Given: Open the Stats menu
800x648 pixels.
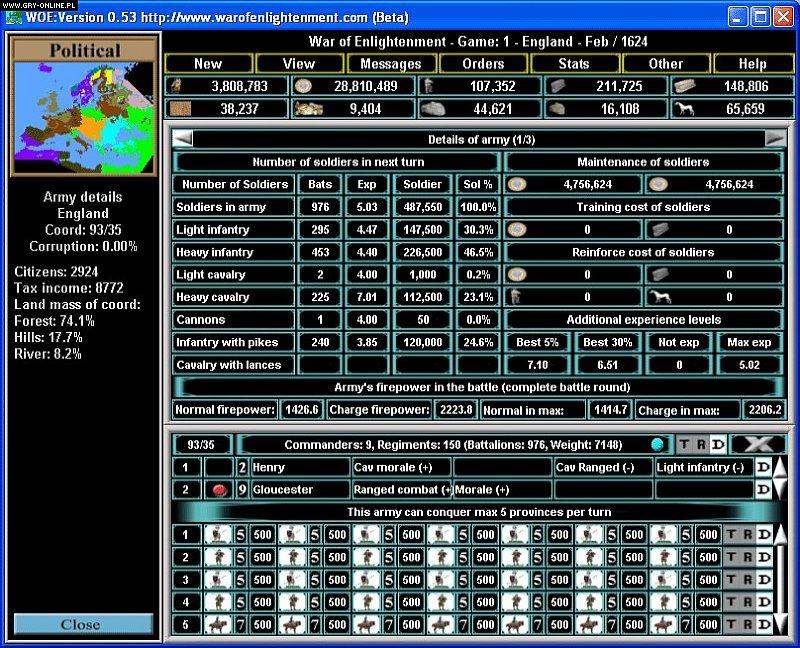Looking at the screenshot, I should pos(574,63).
